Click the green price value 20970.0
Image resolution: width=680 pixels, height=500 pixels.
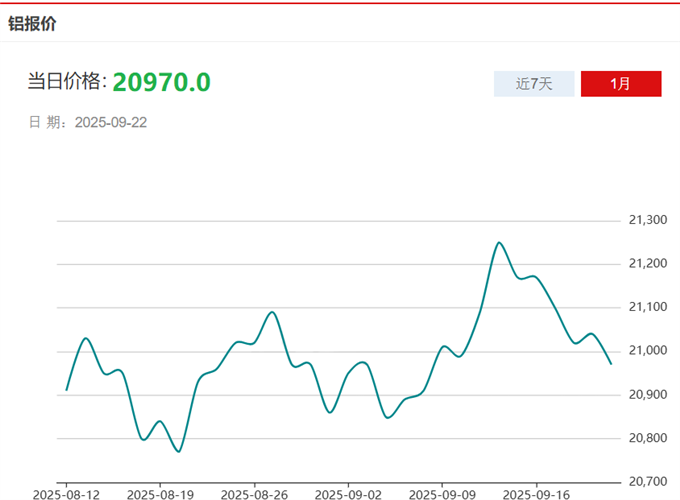[161, 82]
